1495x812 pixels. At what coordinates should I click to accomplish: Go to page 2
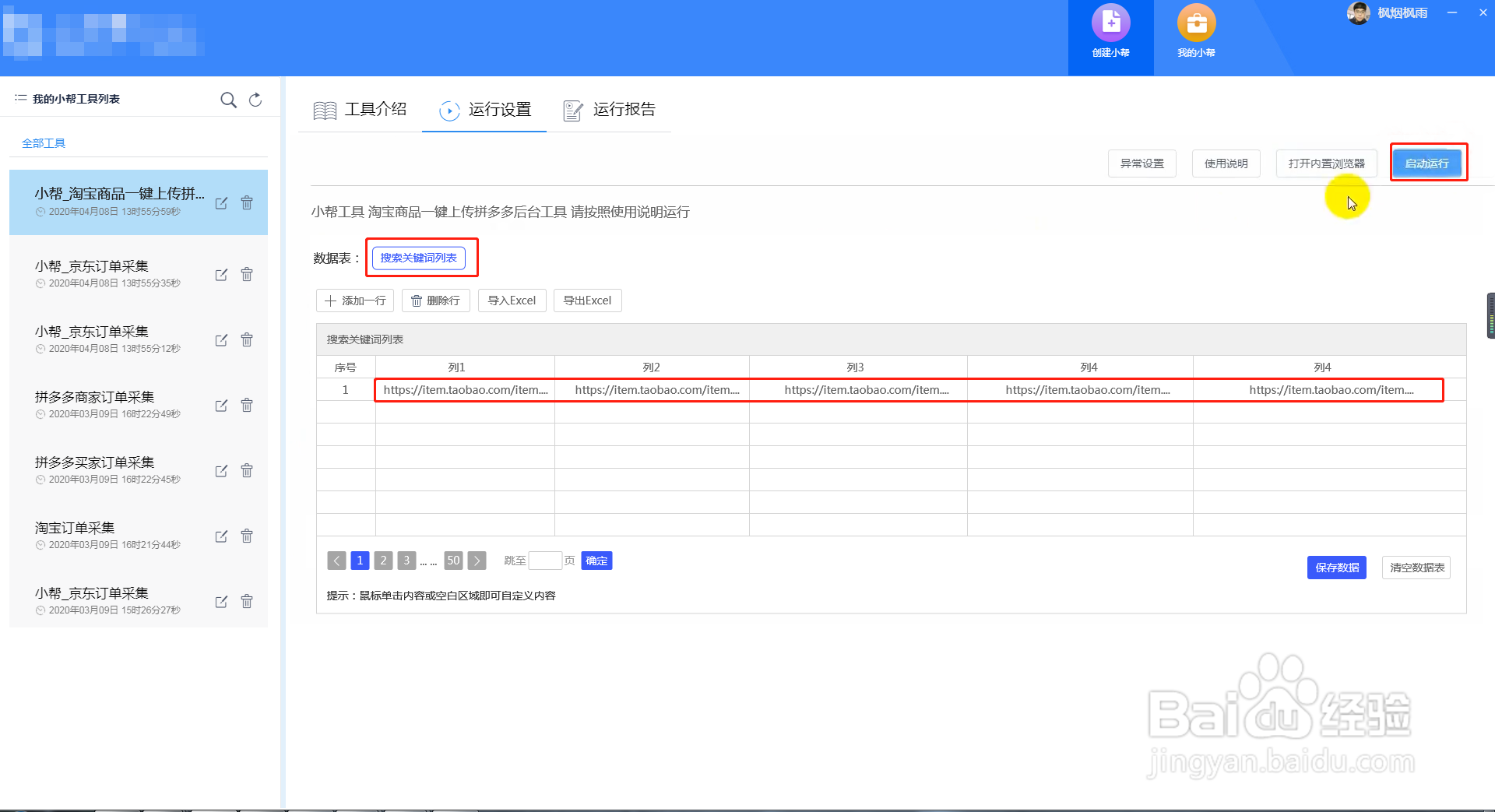tap(383, 561)
